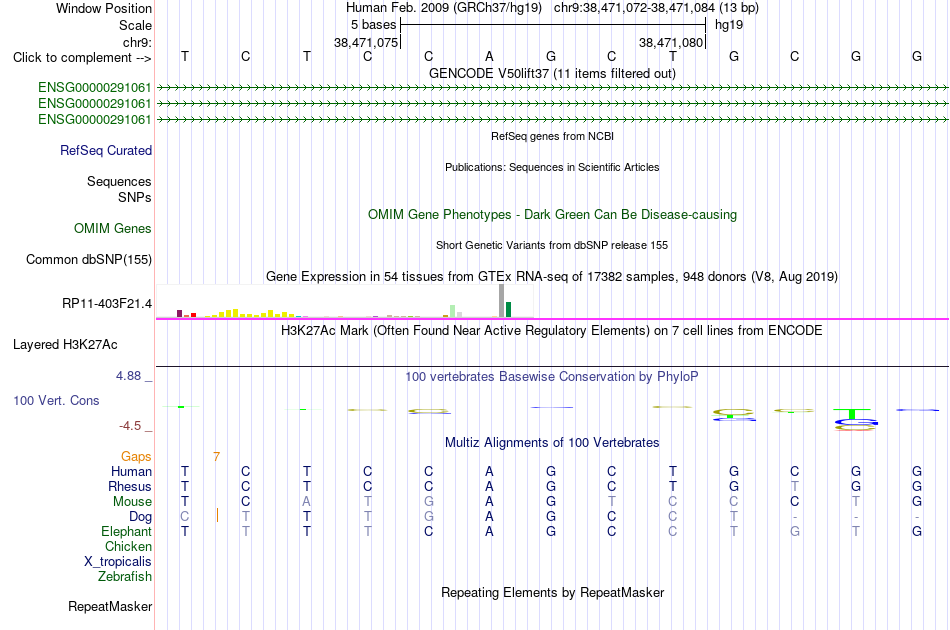Click the 'Click to complement -->' label
This screenshot has width=950, height=630.
click(x=82, y=58)
